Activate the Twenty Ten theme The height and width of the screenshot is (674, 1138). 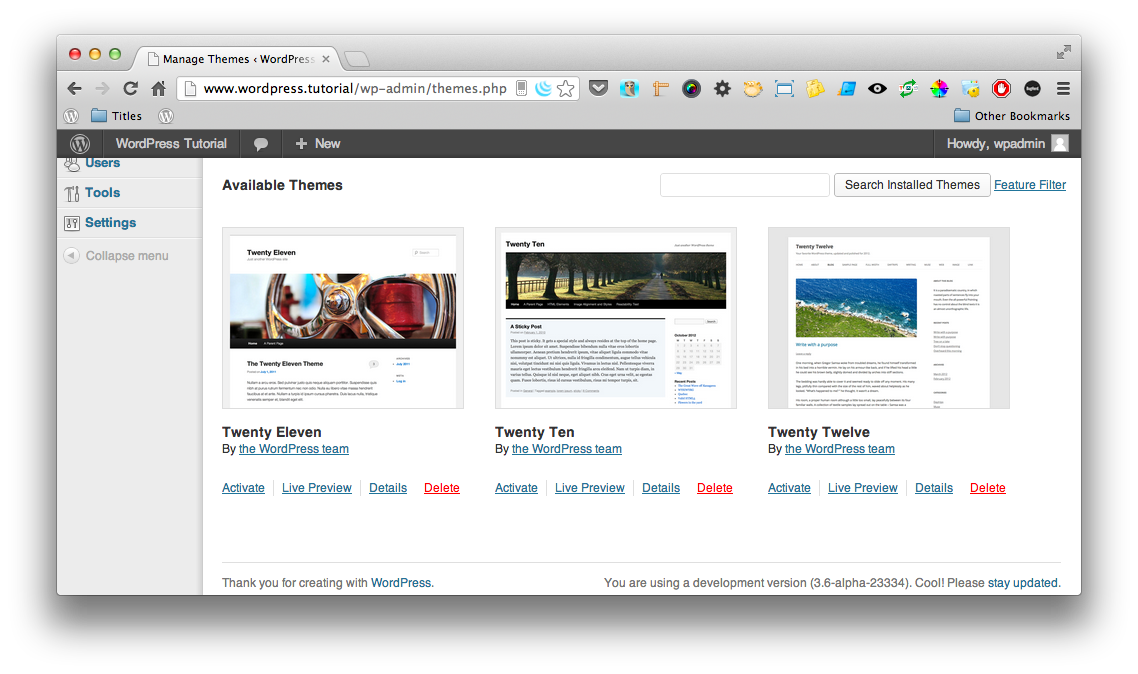pyautogui.click(x=516, y=488)
